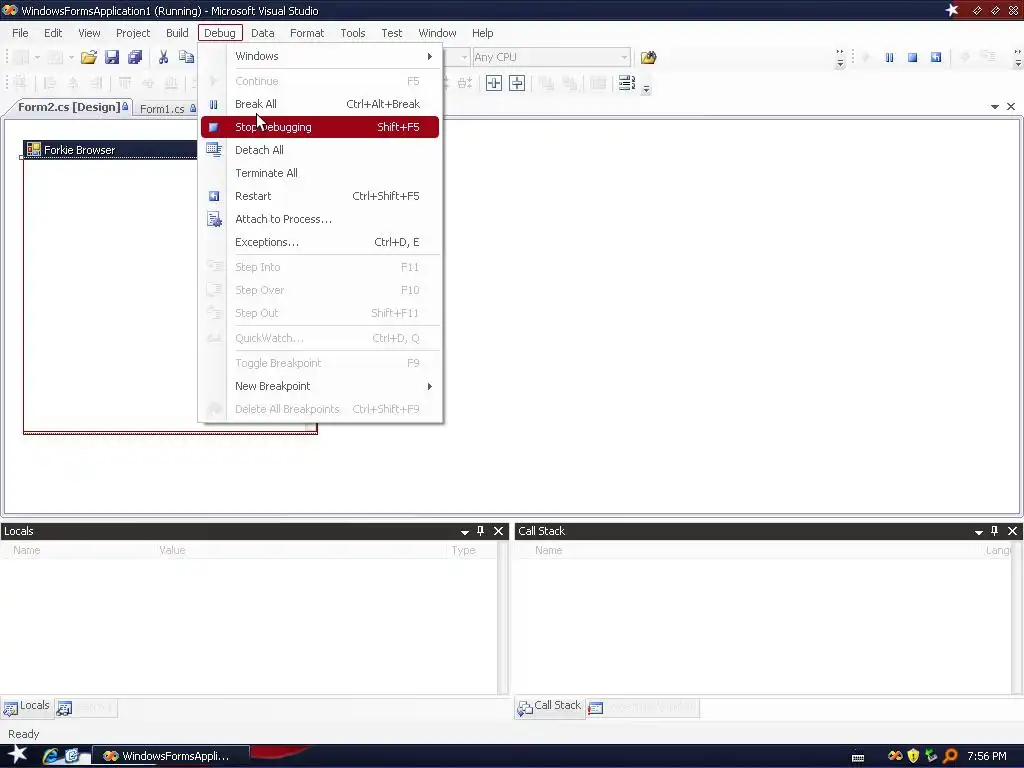Click the Ready status bar text
Screen dimensions: 1024x768
click(x=24, y=734)
